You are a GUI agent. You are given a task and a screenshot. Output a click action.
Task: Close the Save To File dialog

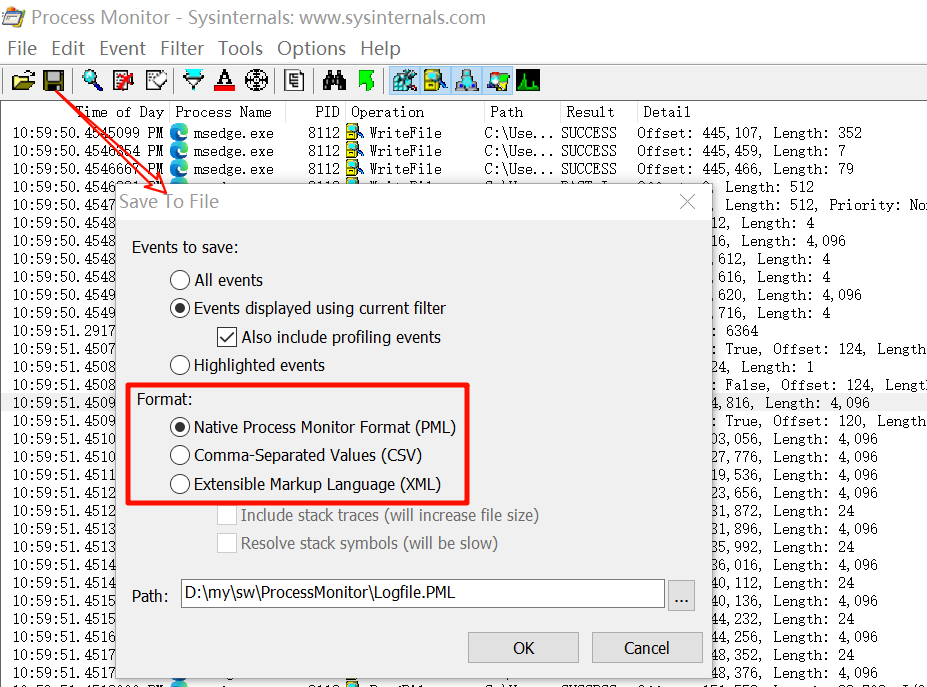coord(687,202)
